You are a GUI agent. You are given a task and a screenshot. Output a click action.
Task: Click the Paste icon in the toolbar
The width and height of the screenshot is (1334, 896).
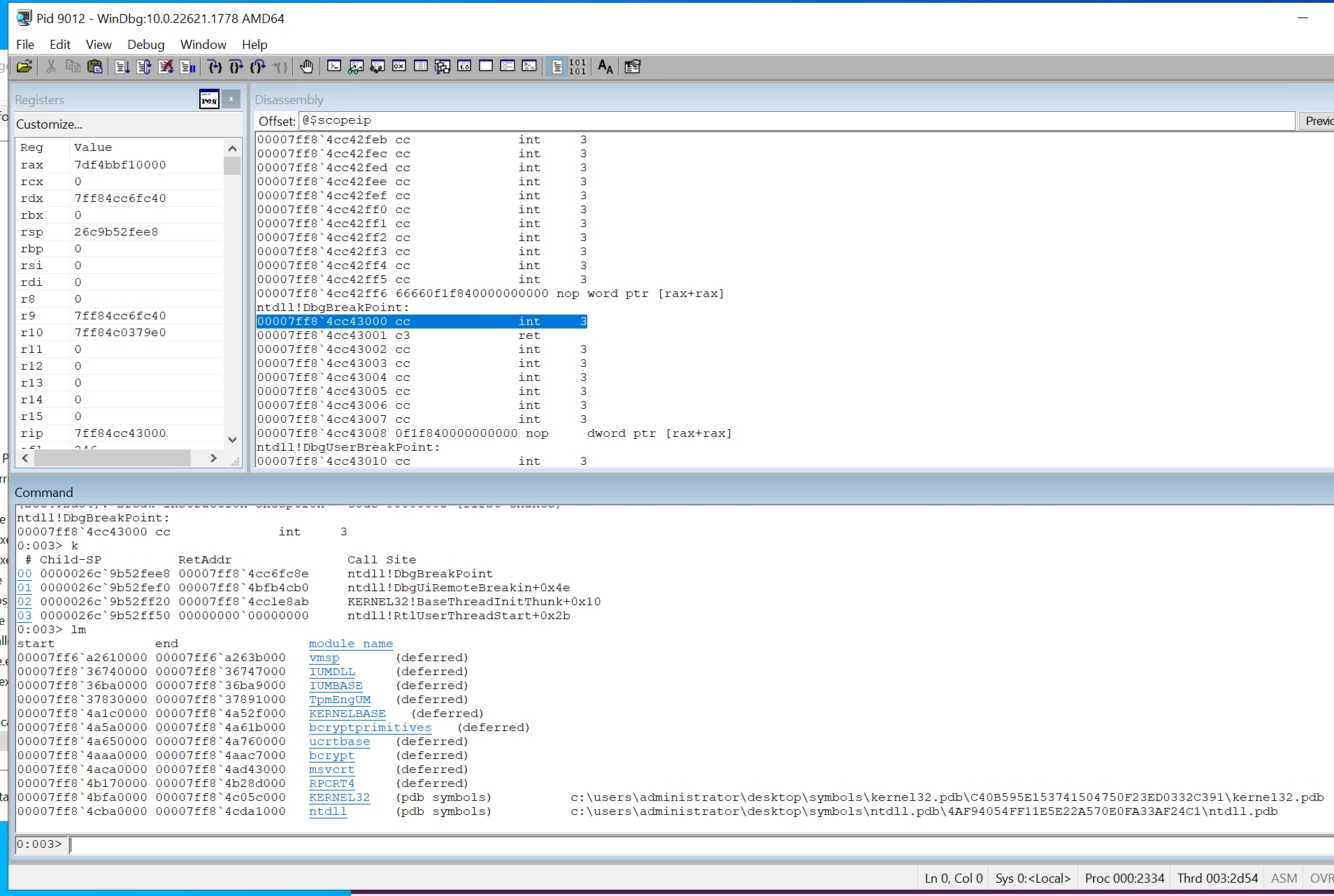pos(95,66)
